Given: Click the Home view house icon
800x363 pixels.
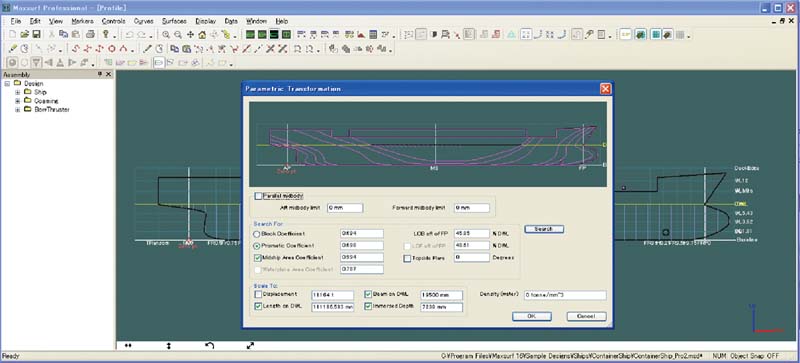Looking at the screenshot, I should point(202,35).
